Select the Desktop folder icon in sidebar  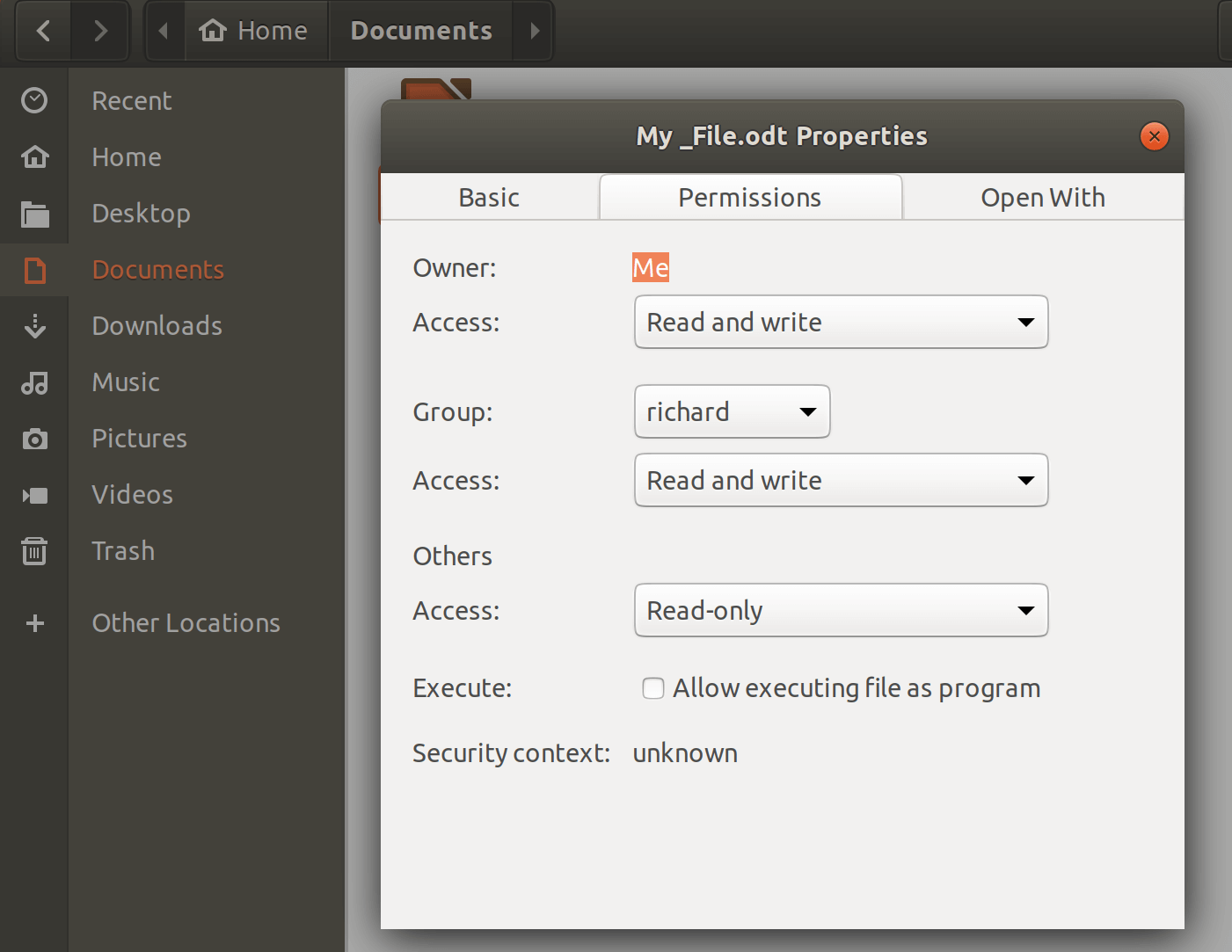34,214
